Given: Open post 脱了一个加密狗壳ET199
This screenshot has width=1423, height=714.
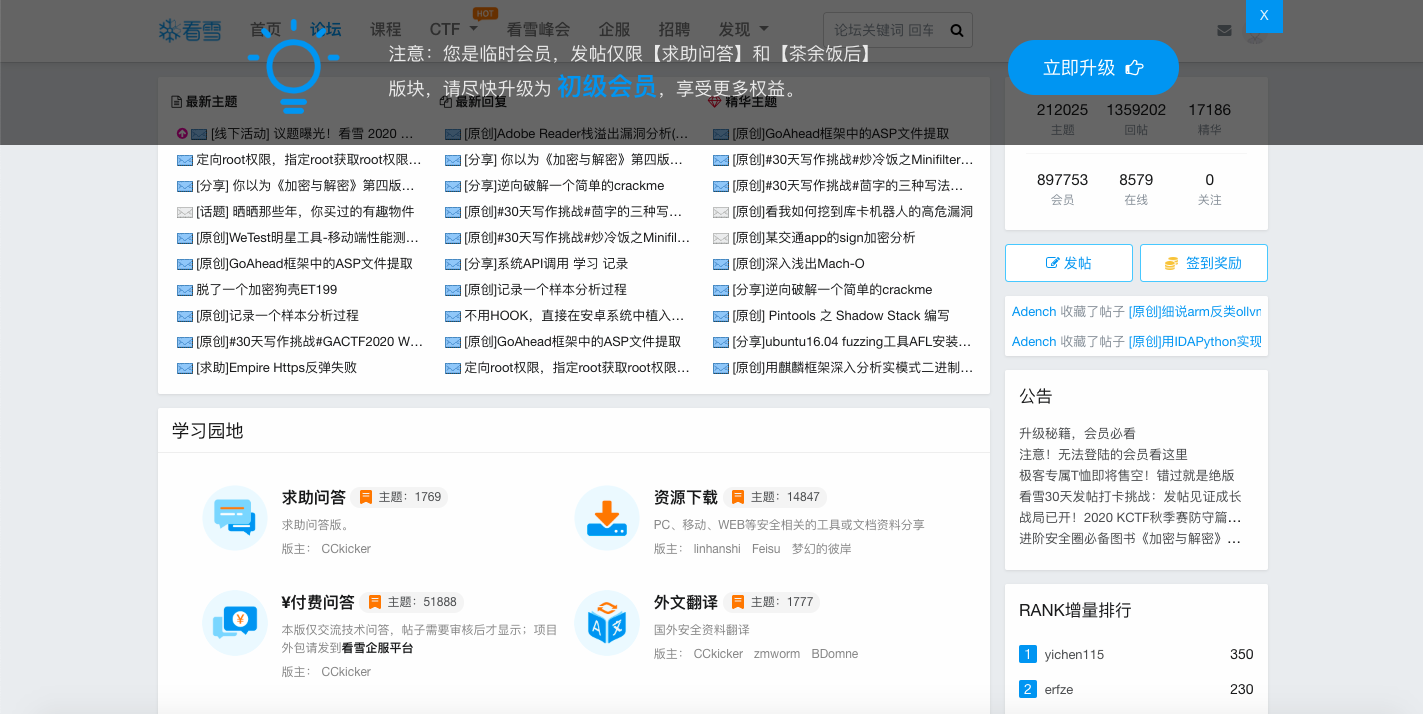Looking at the screenshot, I should click(266, 290).
